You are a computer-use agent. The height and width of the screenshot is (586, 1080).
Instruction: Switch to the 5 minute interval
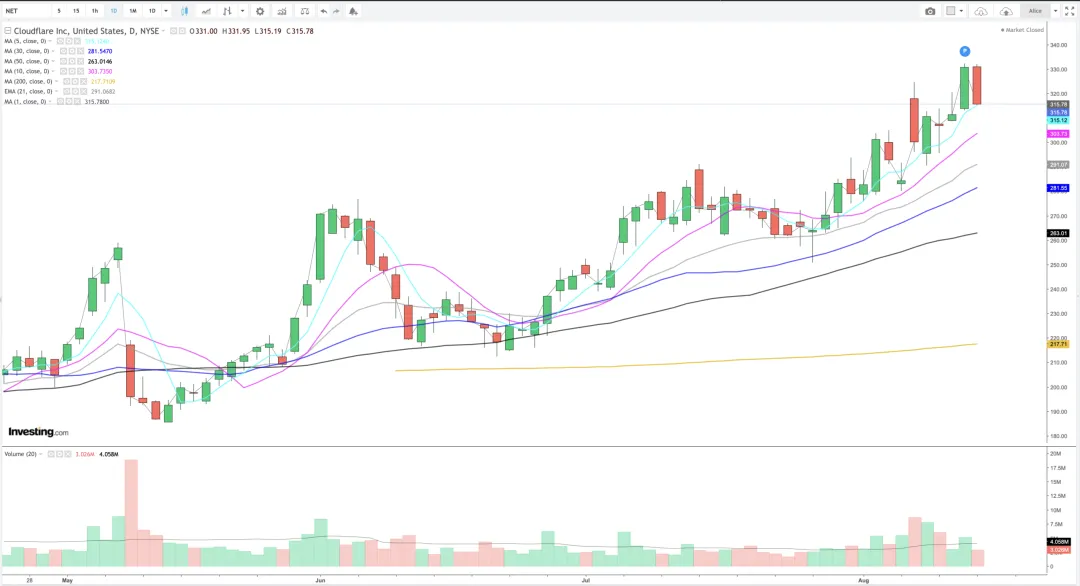point(59,11)
